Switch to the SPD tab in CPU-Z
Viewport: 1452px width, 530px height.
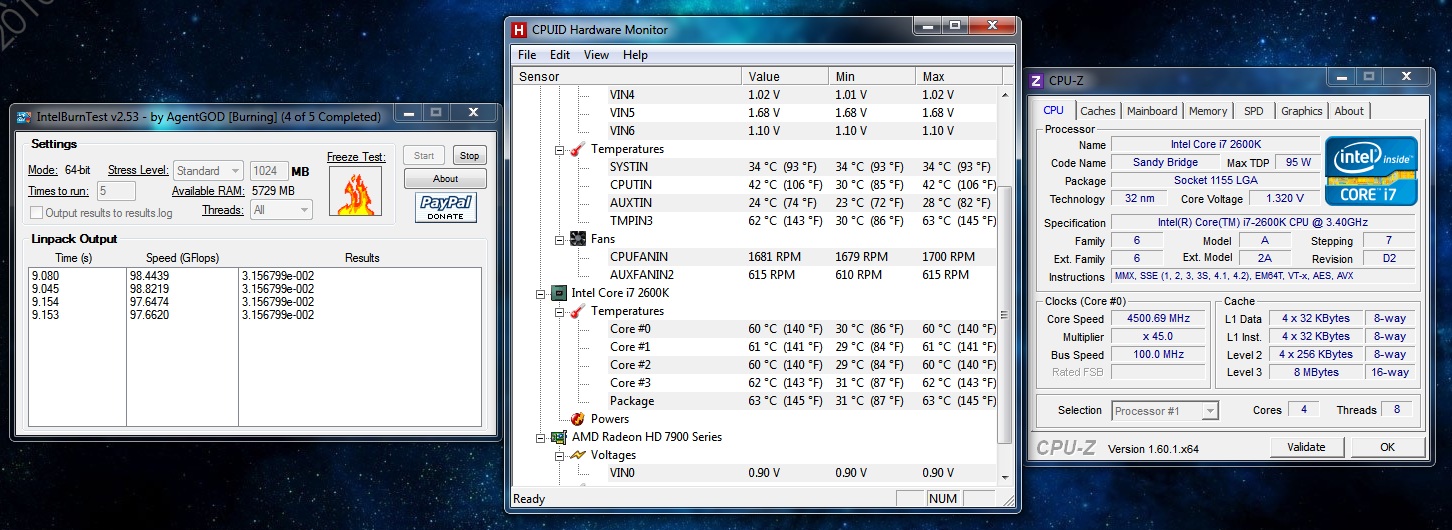pyautogui.click(x=1253, y=111)
